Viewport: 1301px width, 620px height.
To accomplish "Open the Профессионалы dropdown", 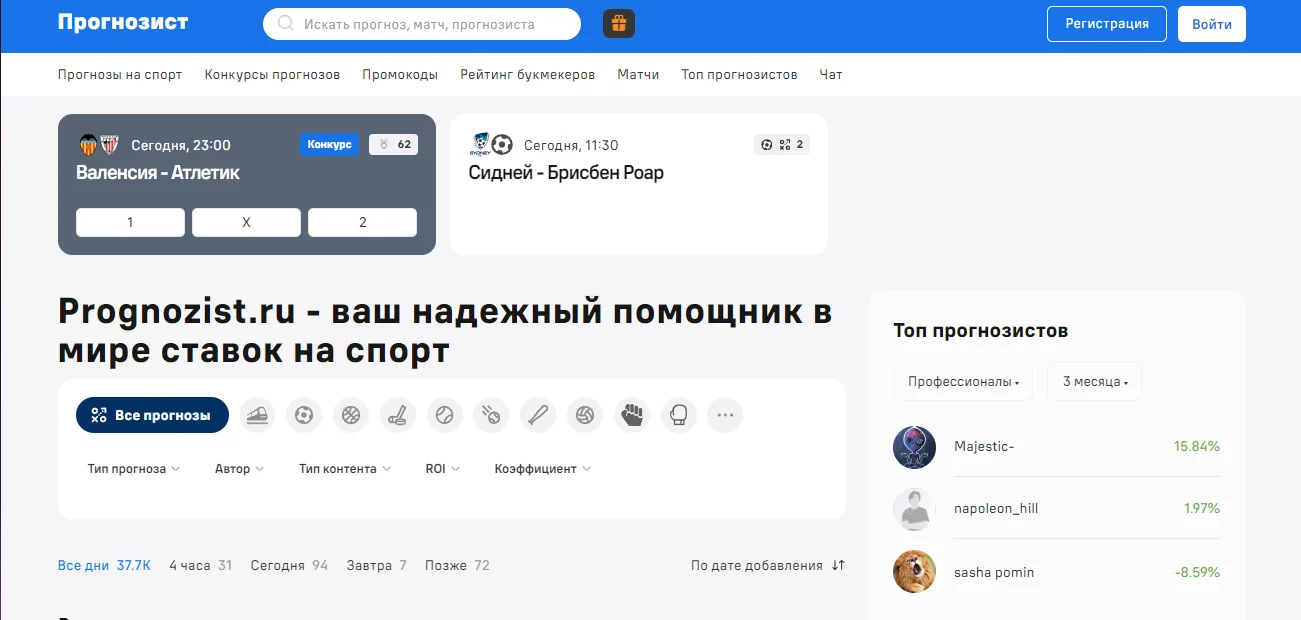I will [x=963, y=382].
